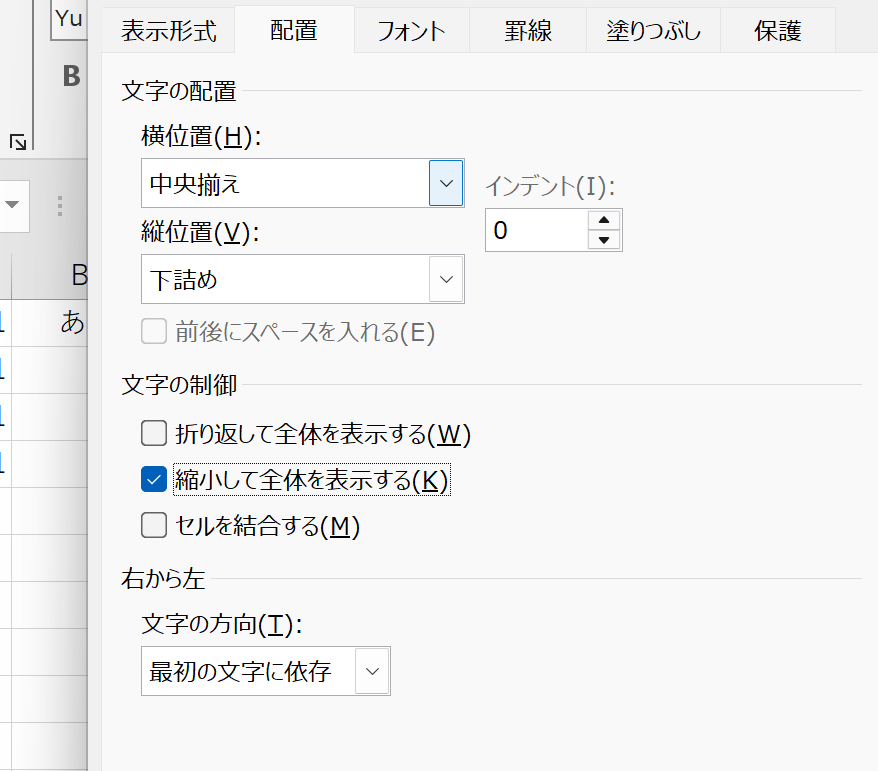Expand the 横位置 dropdown arrow
Viewport: 878px width, 771px height.
(x=446, y=183)
